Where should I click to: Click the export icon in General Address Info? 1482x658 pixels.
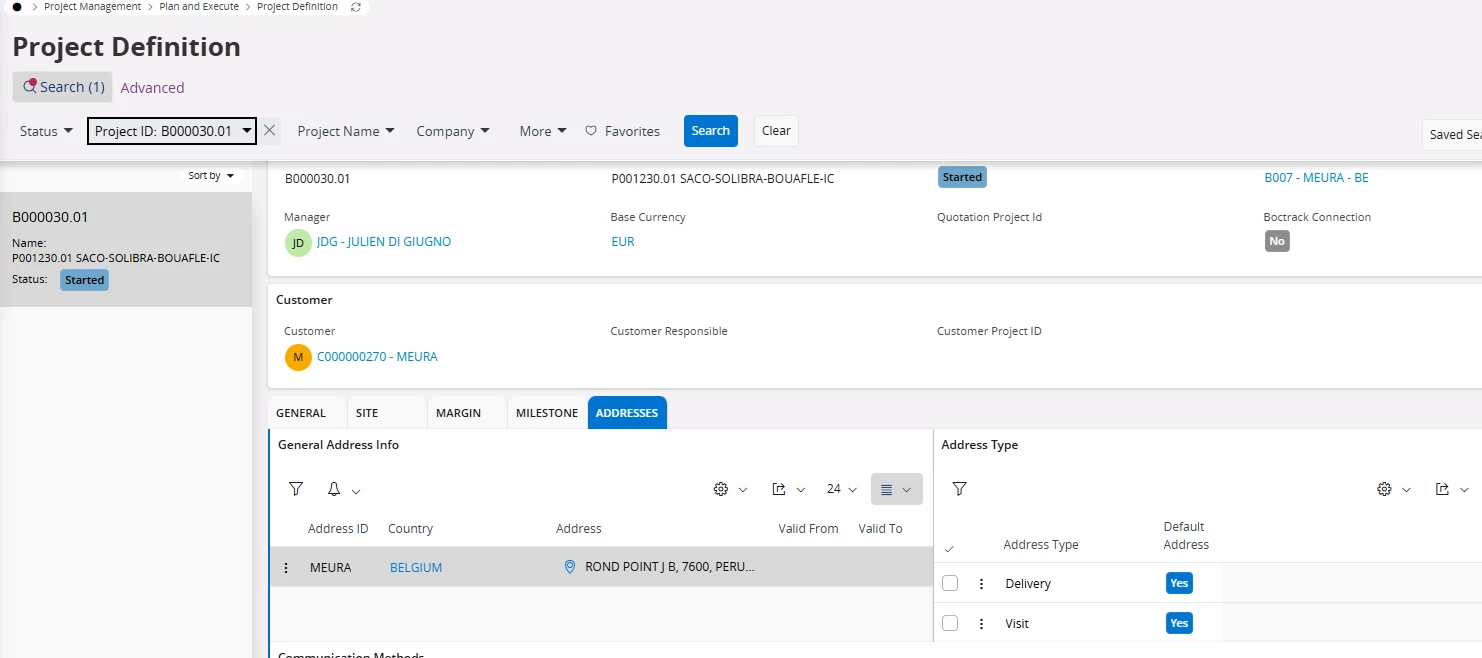(779, 489)
